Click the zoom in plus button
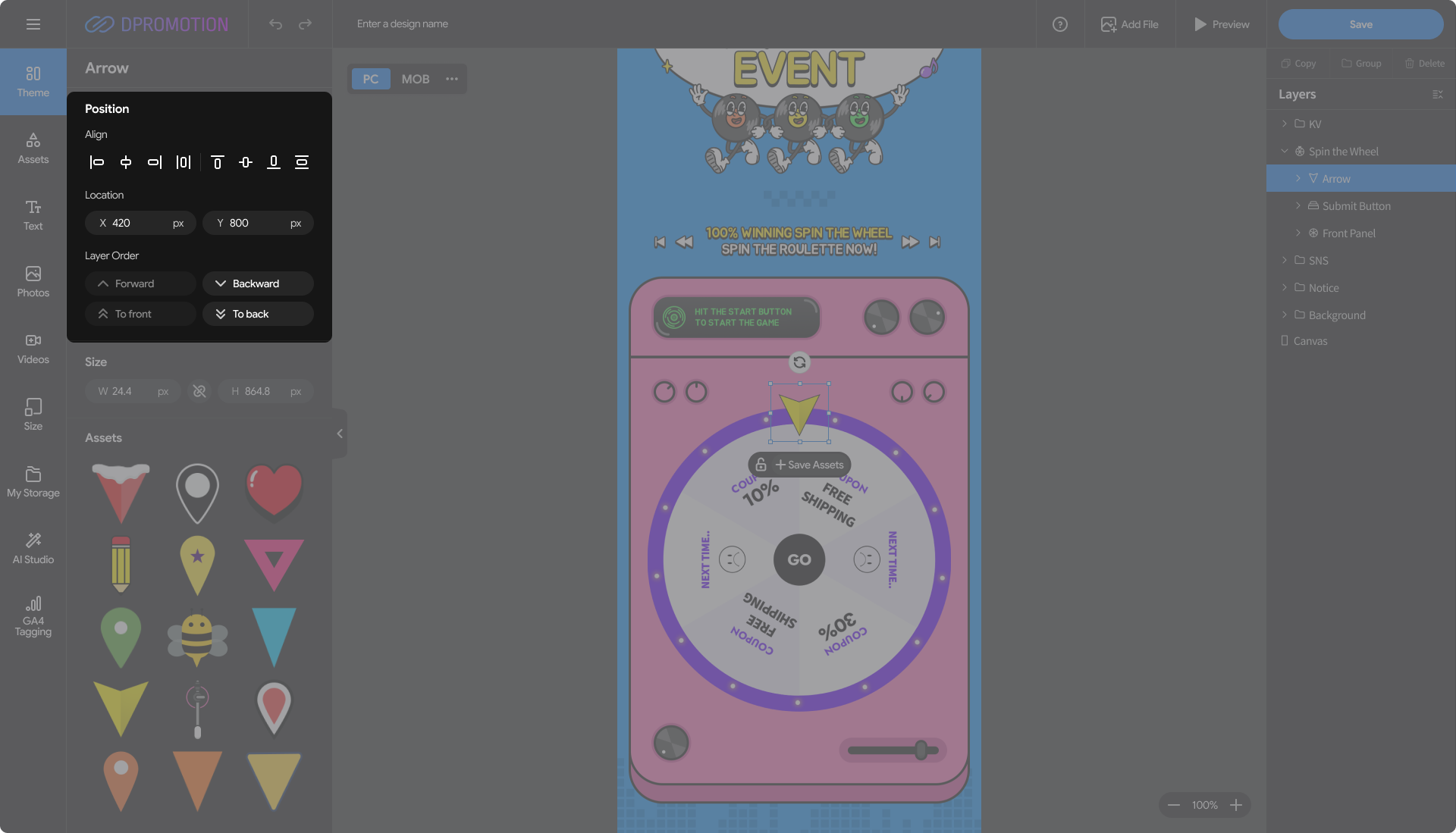 tap(1236, 805)
